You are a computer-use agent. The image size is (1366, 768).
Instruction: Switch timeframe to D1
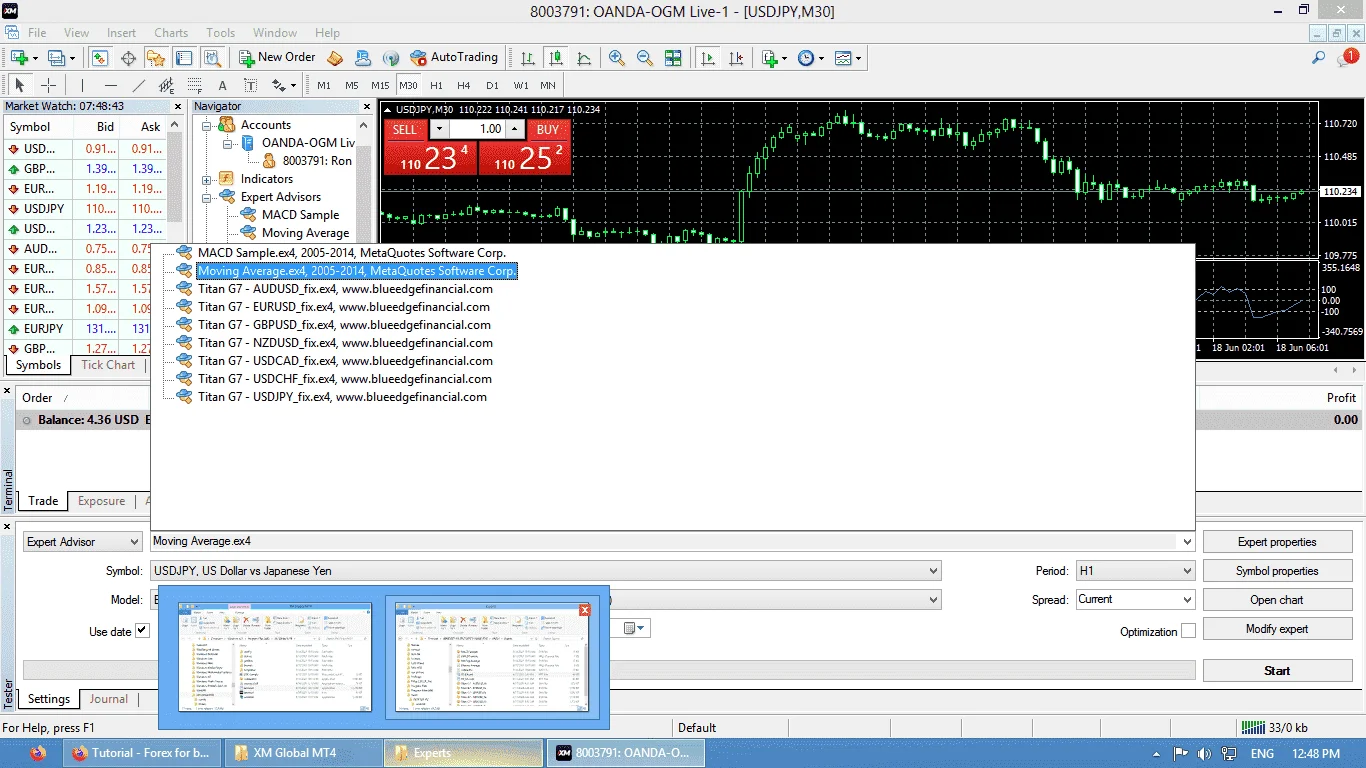coord(492,85)
